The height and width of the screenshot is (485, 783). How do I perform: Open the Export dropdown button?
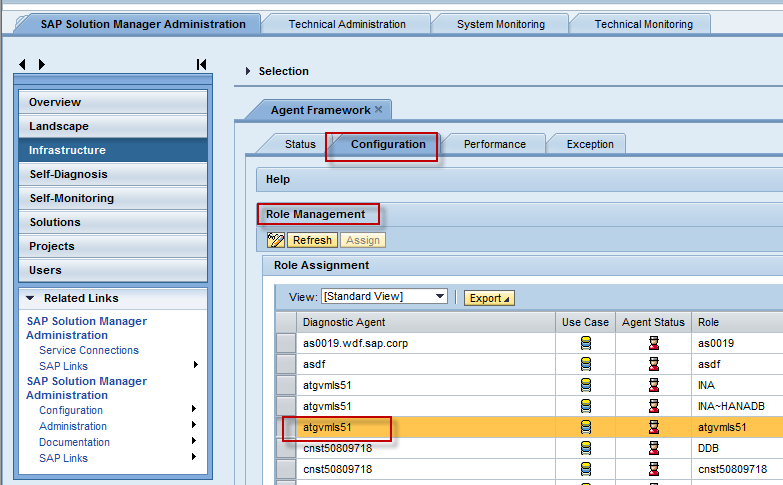489,298
